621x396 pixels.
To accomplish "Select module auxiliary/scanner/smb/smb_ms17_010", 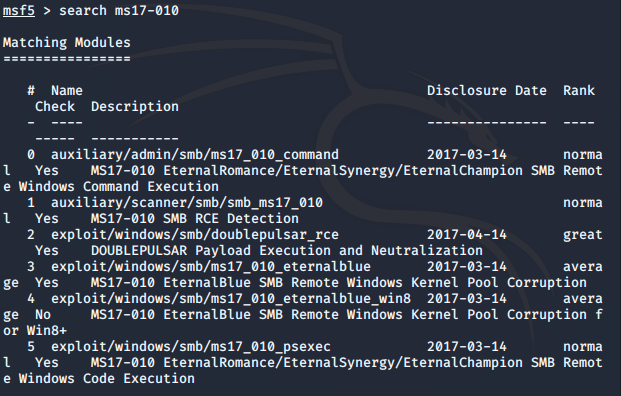I will pos(187,203).
